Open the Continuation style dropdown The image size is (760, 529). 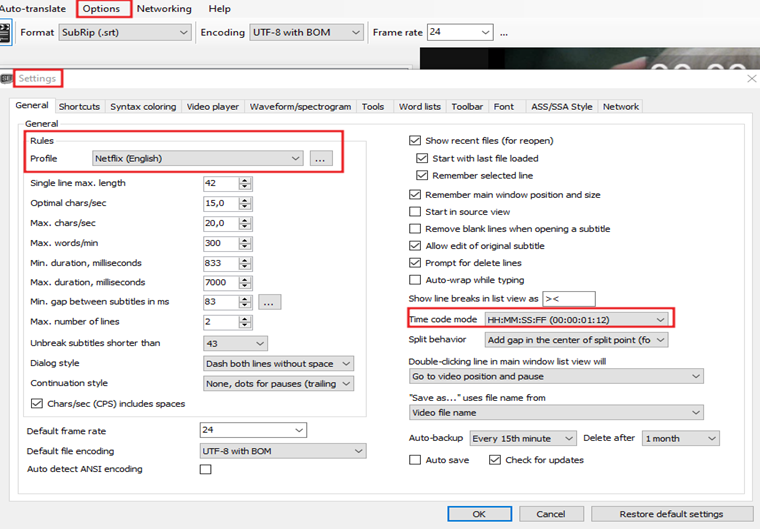click(x=278, y=384)
